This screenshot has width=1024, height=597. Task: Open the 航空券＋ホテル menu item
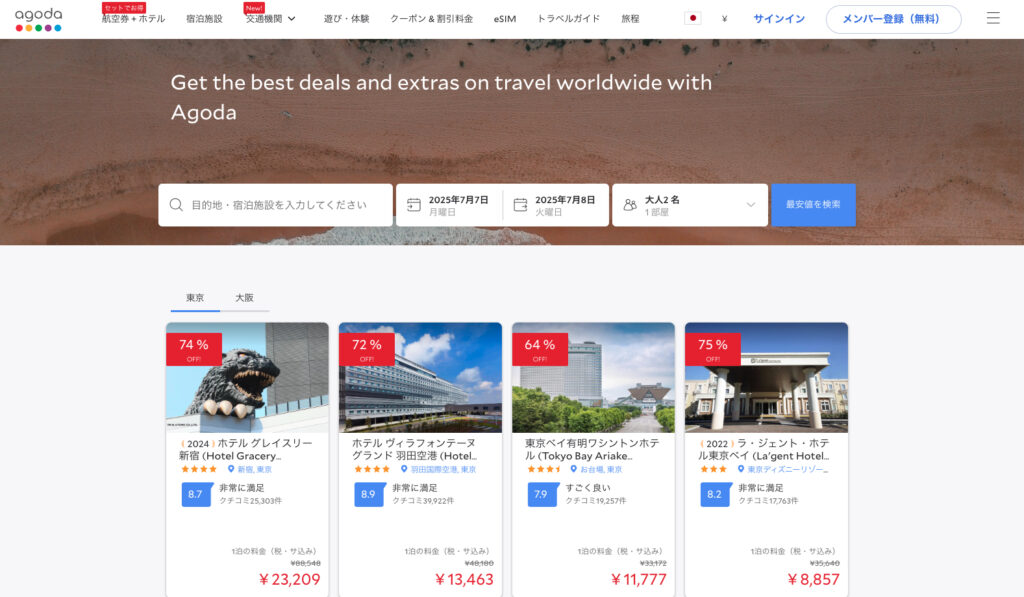(x=133, y=19)
